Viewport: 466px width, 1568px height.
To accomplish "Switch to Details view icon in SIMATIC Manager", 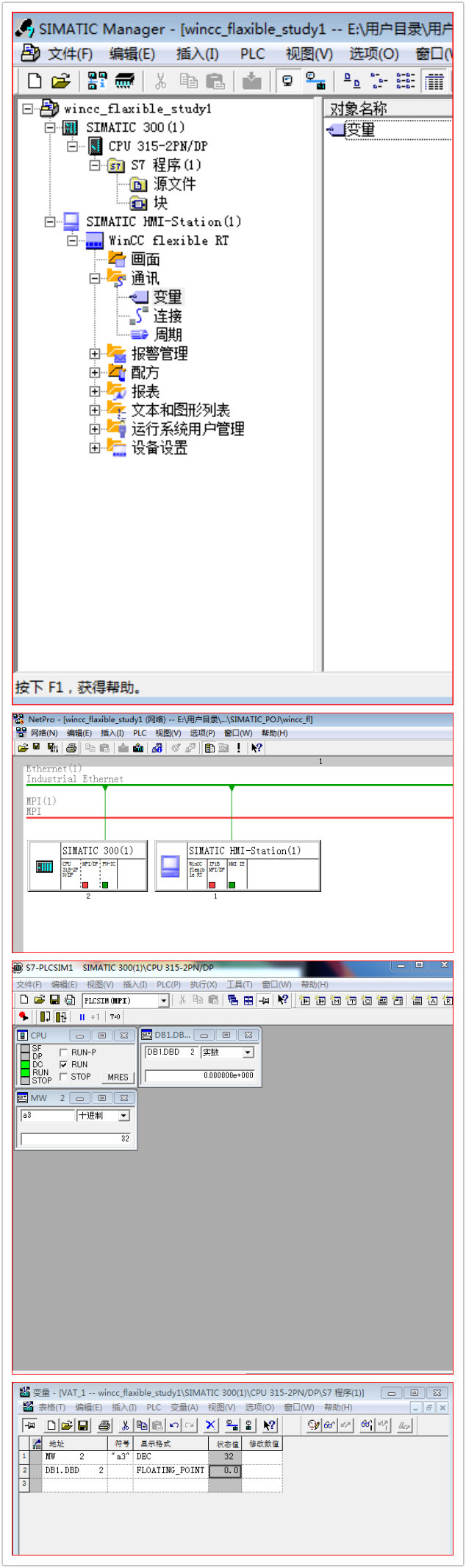I will [x=435, y=81].
